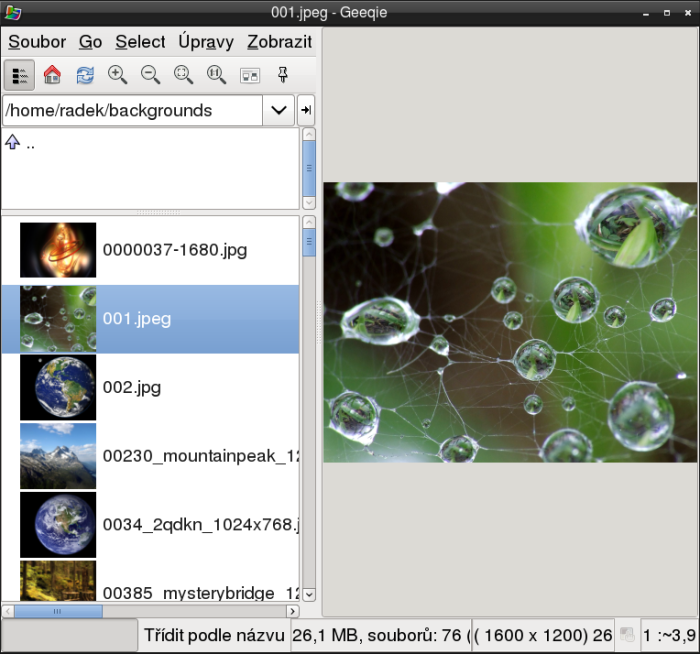Select 0000037-1680.jpg in file list

click(174, 251)
